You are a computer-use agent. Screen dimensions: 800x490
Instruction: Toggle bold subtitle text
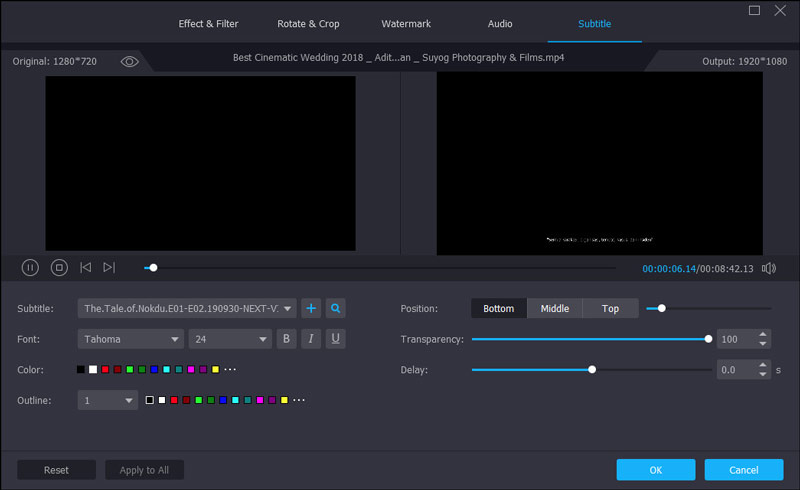pyautogui.click(x=287, y=339)
